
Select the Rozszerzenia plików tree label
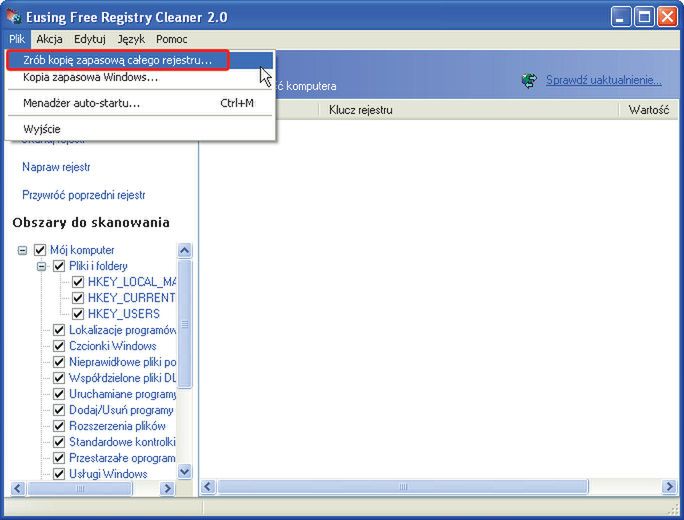(x=117, y=426)
